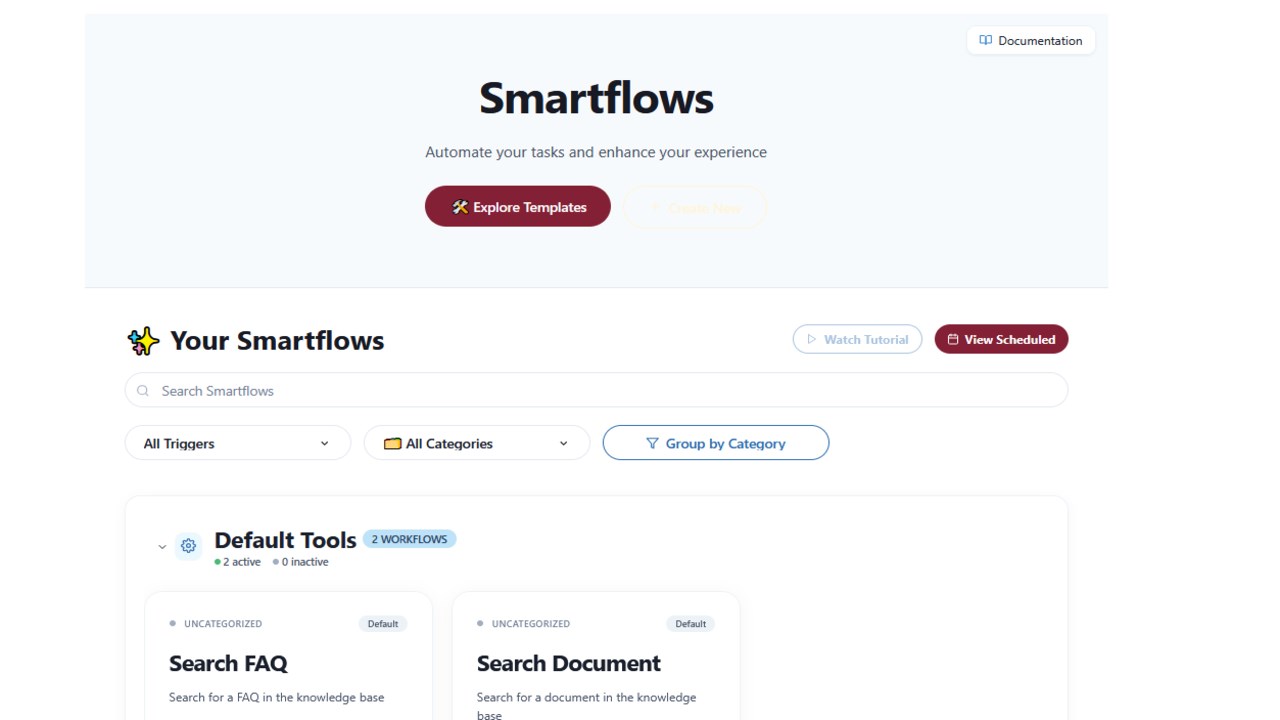Screen dimensions: 1280x720
Task: Open the Search FAQ workflow card
Action: coord(289,656)
